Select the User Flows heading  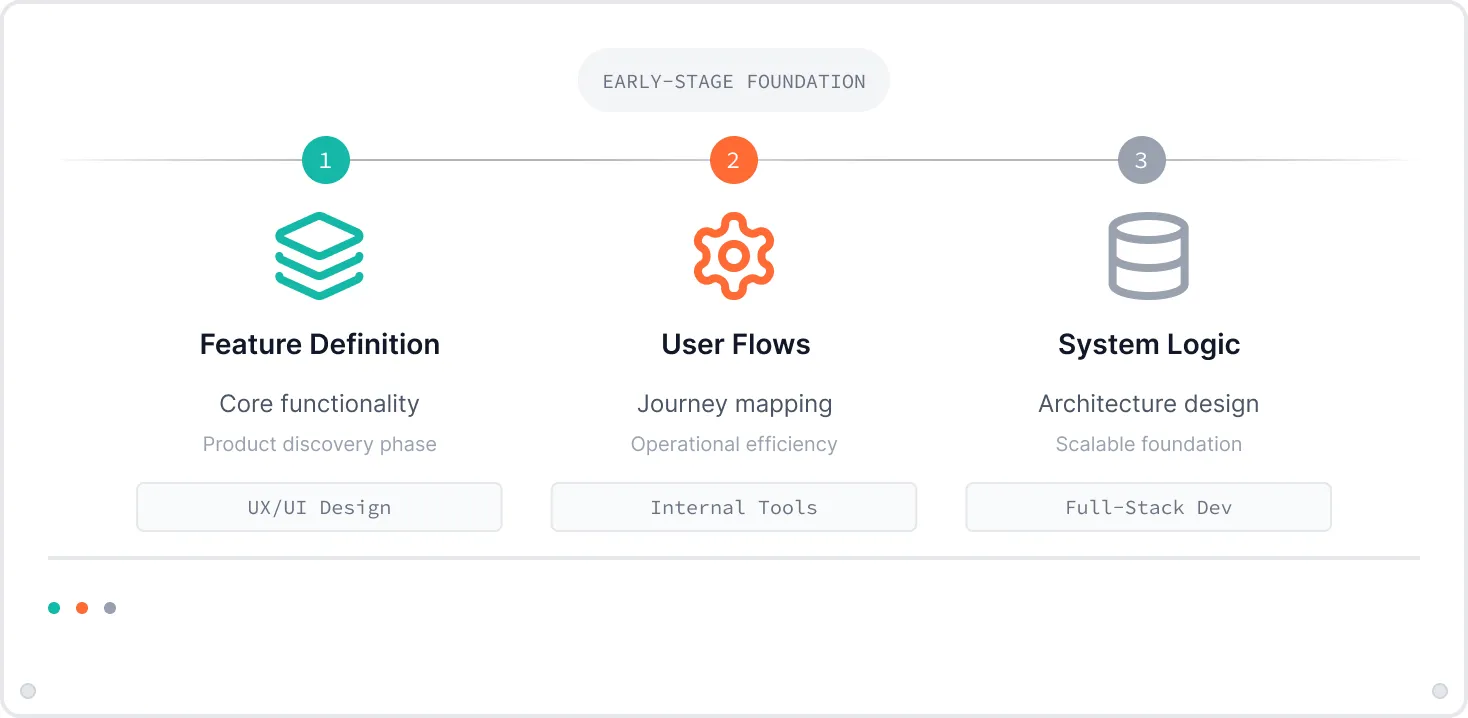coord(734,344)
